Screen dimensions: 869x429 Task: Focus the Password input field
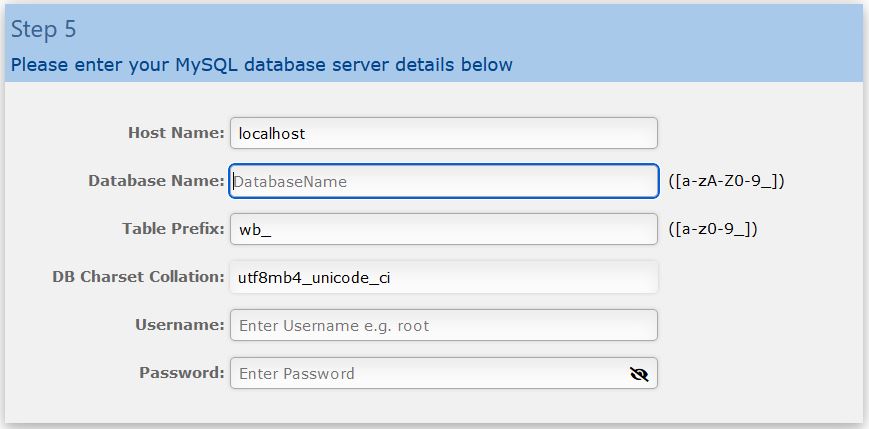444,373
